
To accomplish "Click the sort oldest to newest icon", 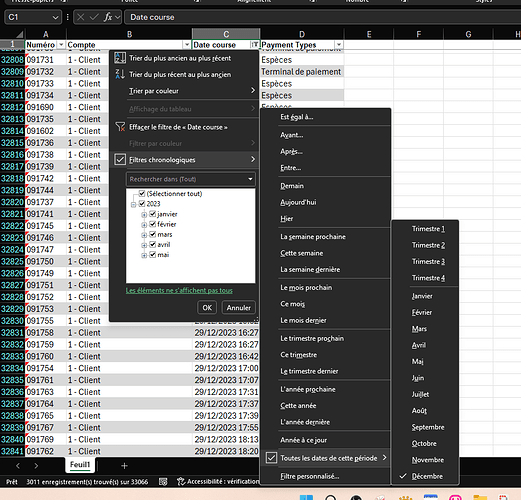I will [120, 58].
